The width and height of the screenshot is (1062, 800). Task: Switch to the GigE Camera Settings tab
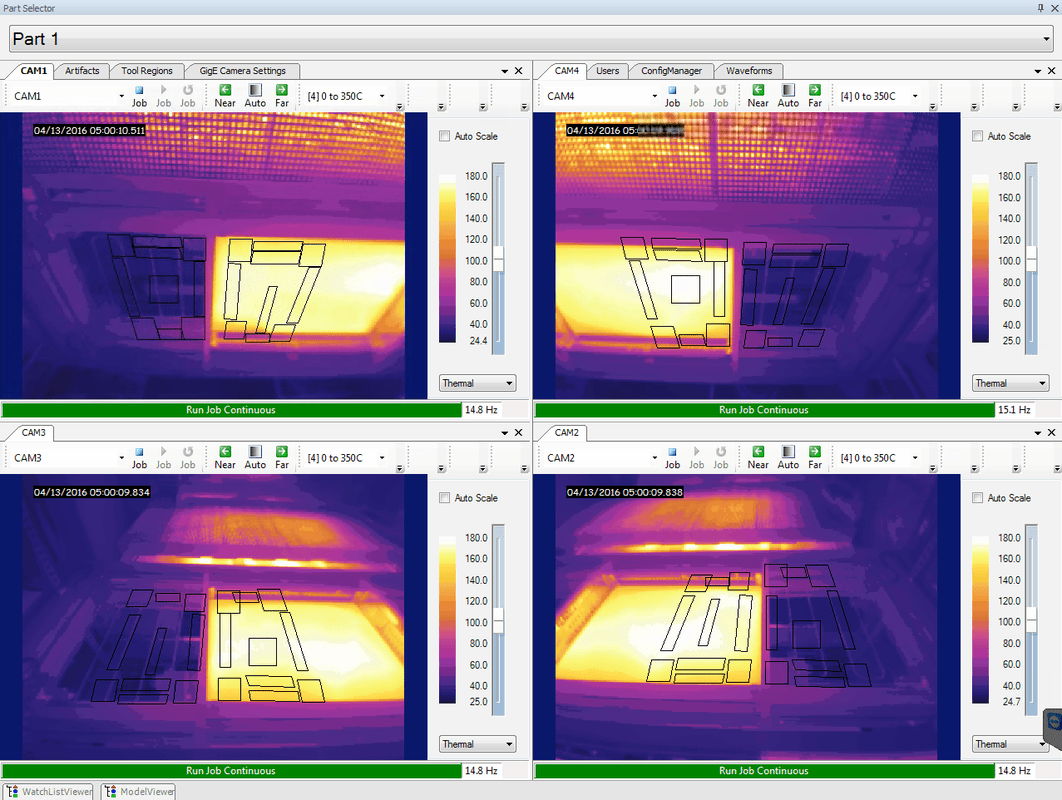coord(241,71)
